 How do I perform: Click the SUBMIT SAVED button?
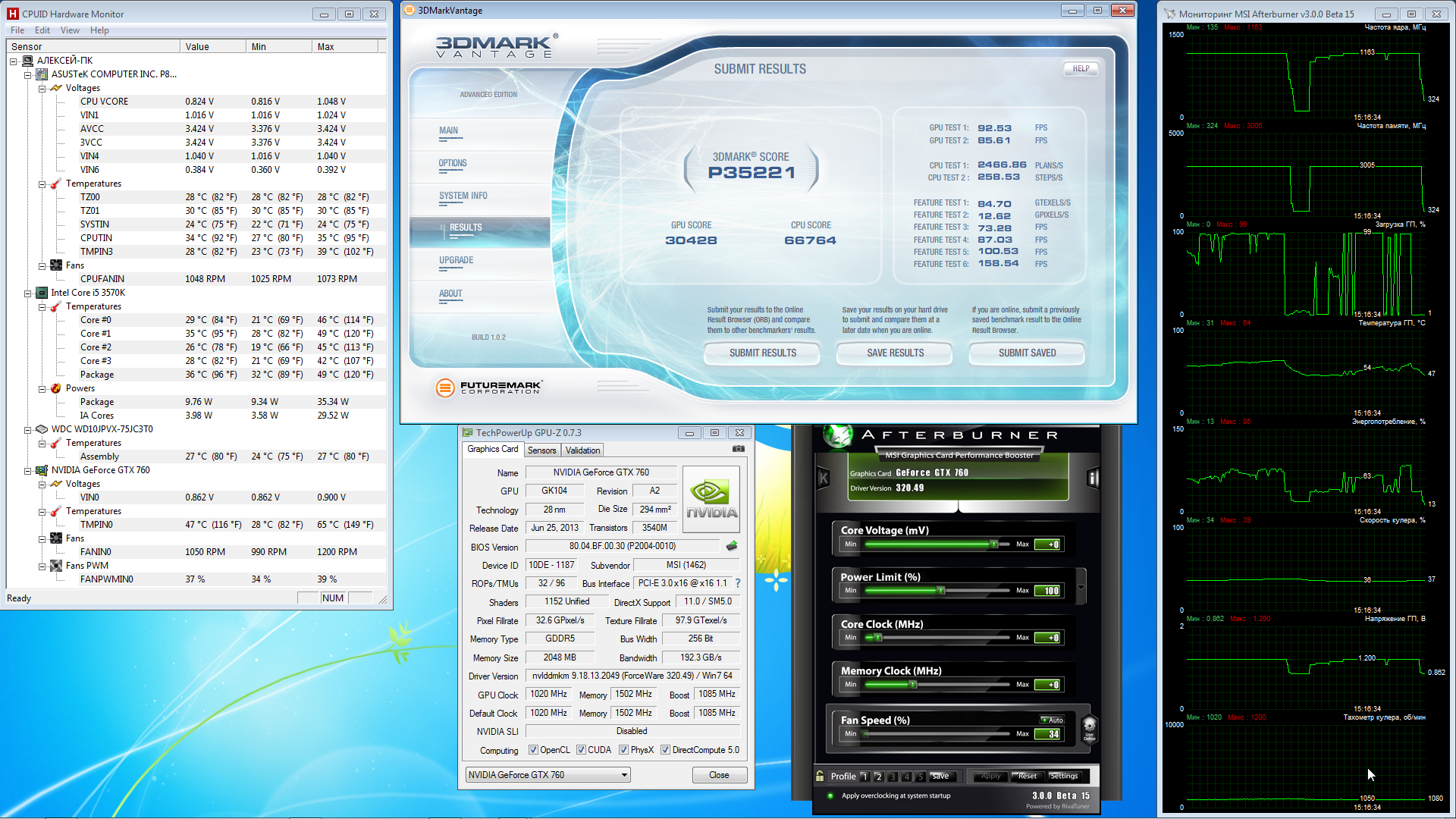tap(1027, 353)
